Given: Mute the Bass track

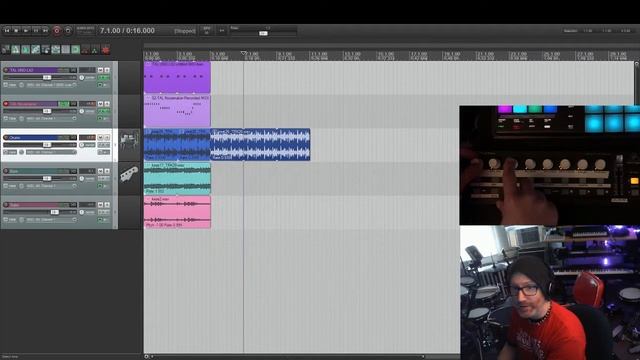Looking at the screenshot, I should [100, 171].
